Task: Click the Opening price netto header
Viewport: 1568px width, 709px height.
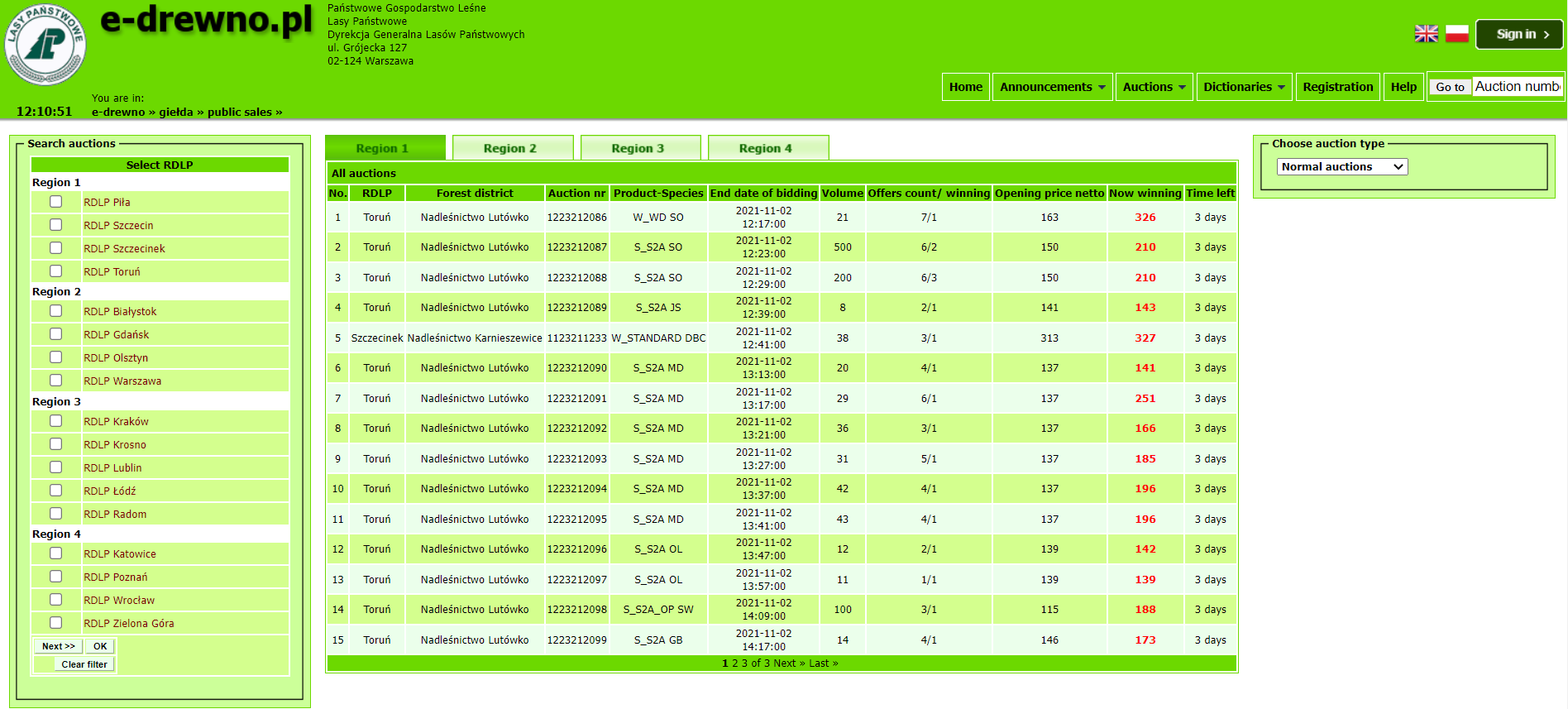Action: coord(1049,193)
